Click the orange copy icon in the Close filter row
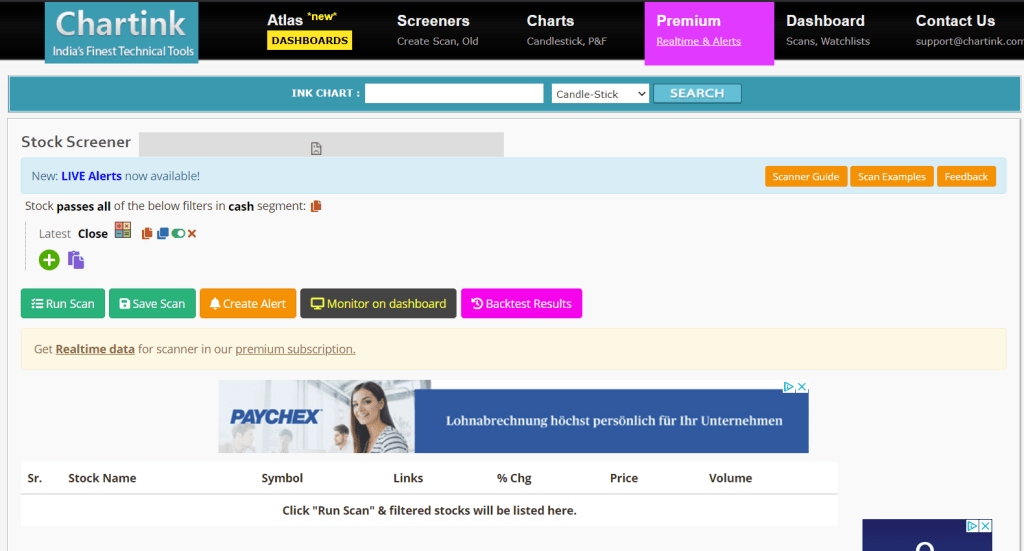The height and width of the screenshot is (551, 1024). coord(147,233)
